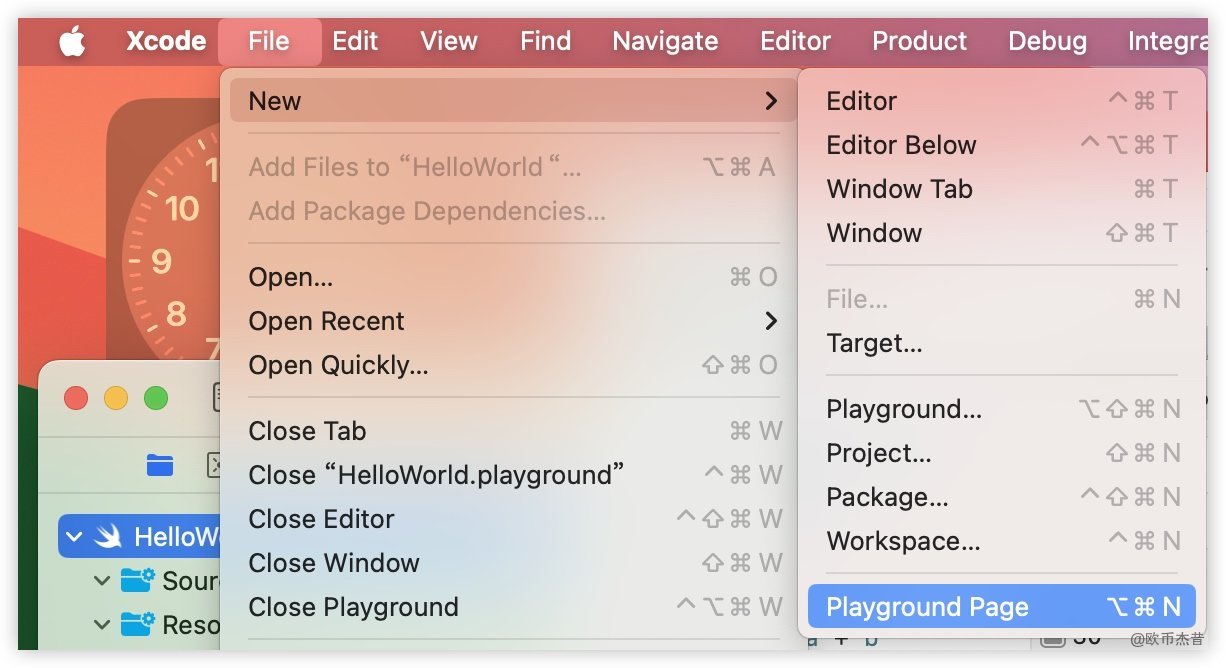
Task: Open the Editor menu in menu bar
Action: click(x=795, y=41)
